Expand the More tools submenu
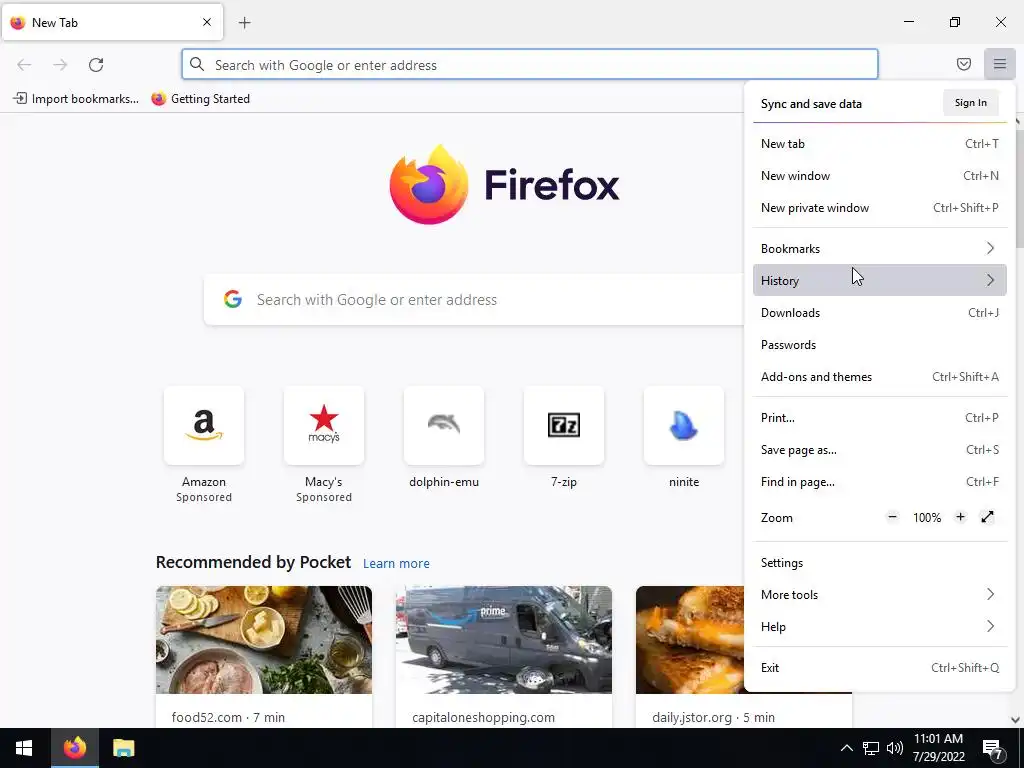The image size is (1024, 768). (880, 595)
